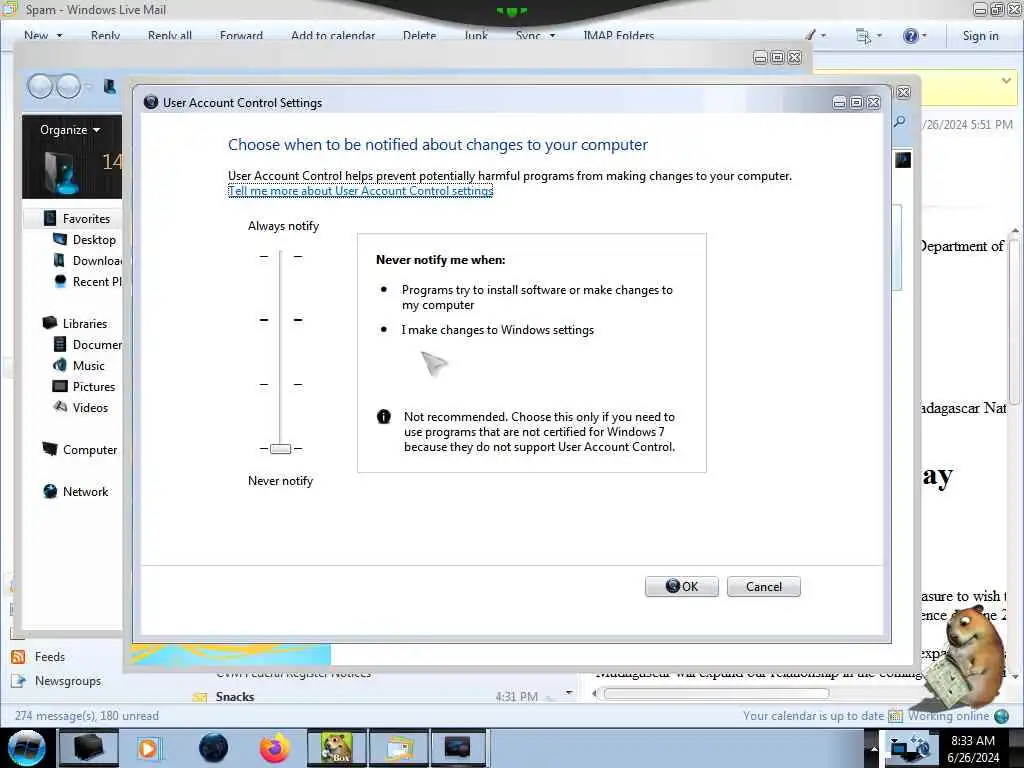Click the Explorer Forward navigation button

click(x=68, y=86)
